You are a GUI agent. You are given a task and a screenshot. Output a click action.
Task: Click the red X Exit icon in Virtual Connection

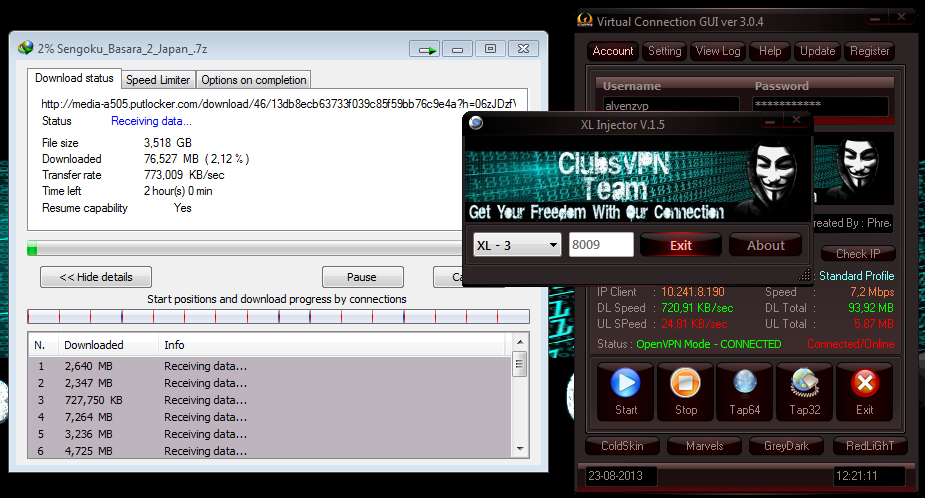point(865,391)
